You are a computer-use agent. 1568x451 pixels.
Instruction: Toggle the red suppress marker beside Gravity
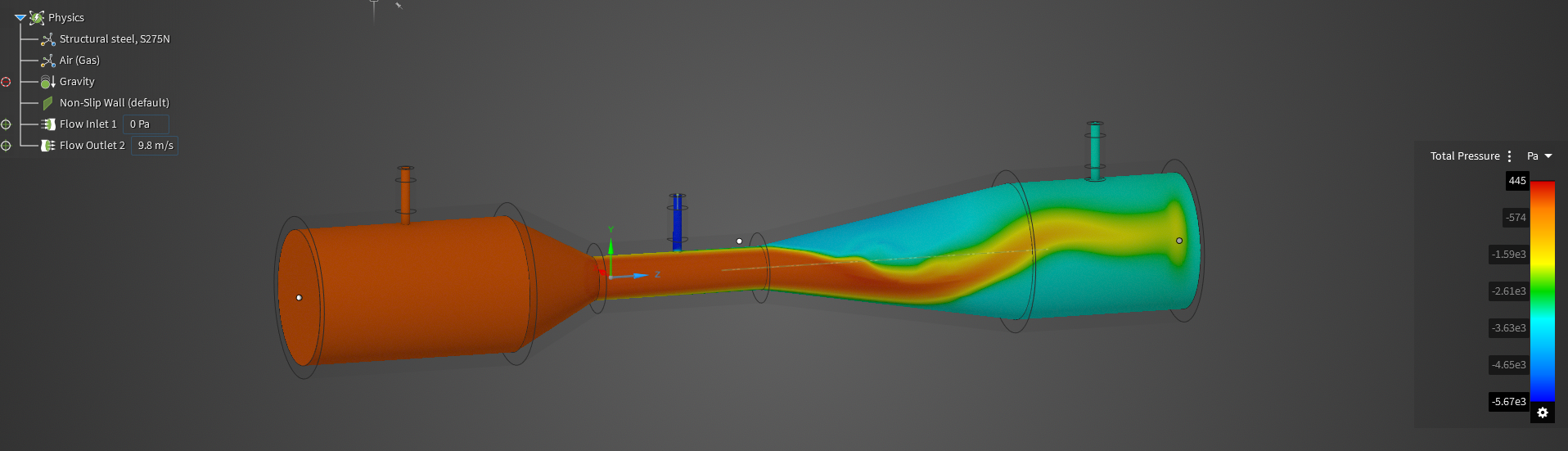pos(6,82)
